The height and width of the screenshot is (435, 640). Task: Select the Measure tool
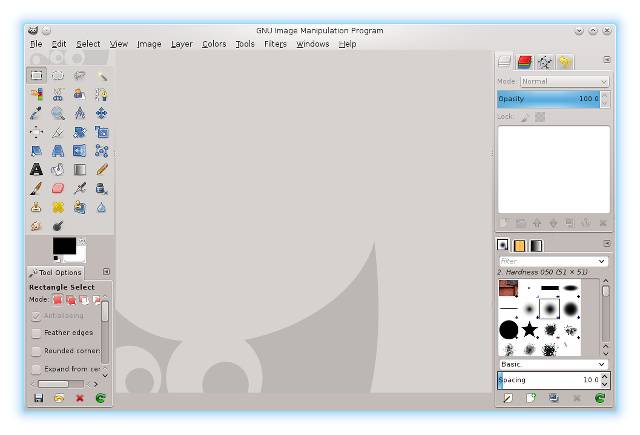(80, 113)
